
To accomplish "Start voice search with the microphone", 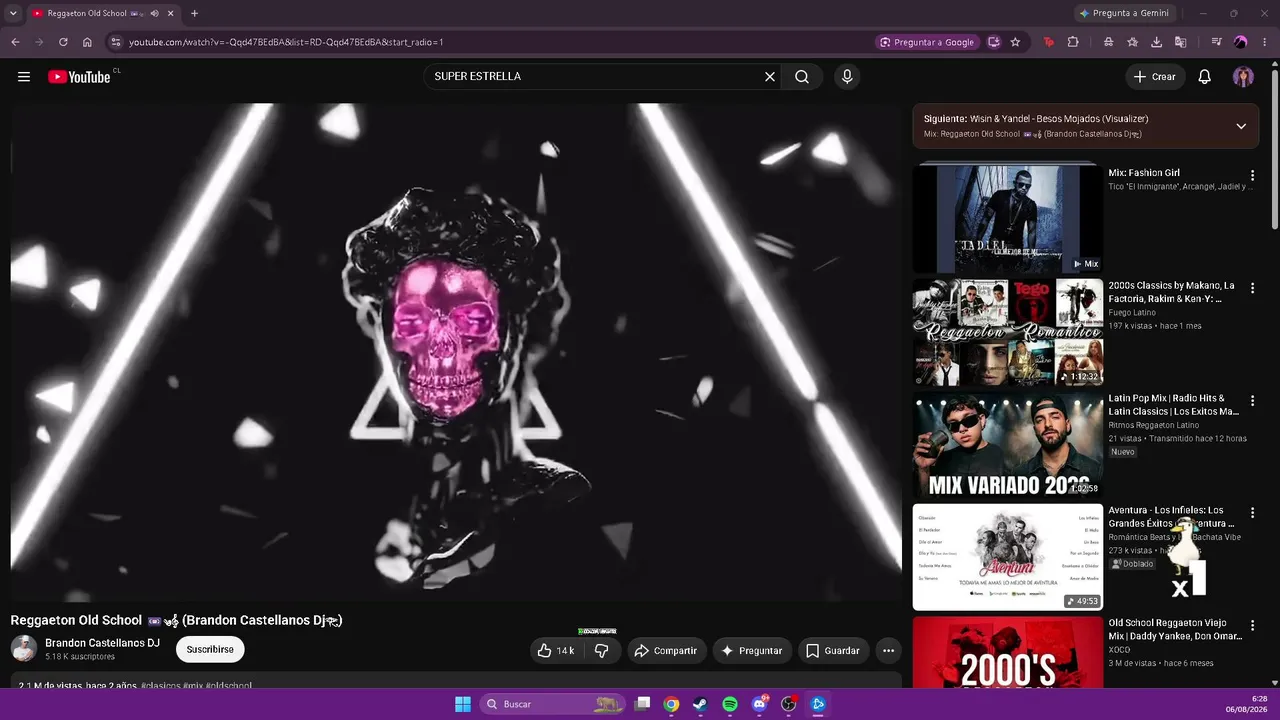I will (x=847, y=77).
